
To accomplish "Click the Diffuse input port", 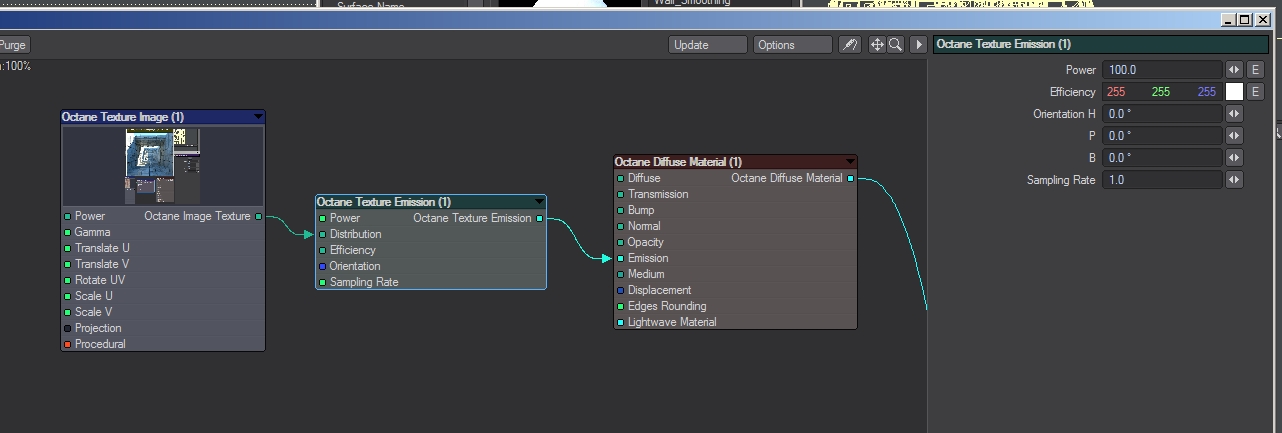I will (x=621, y=178).
